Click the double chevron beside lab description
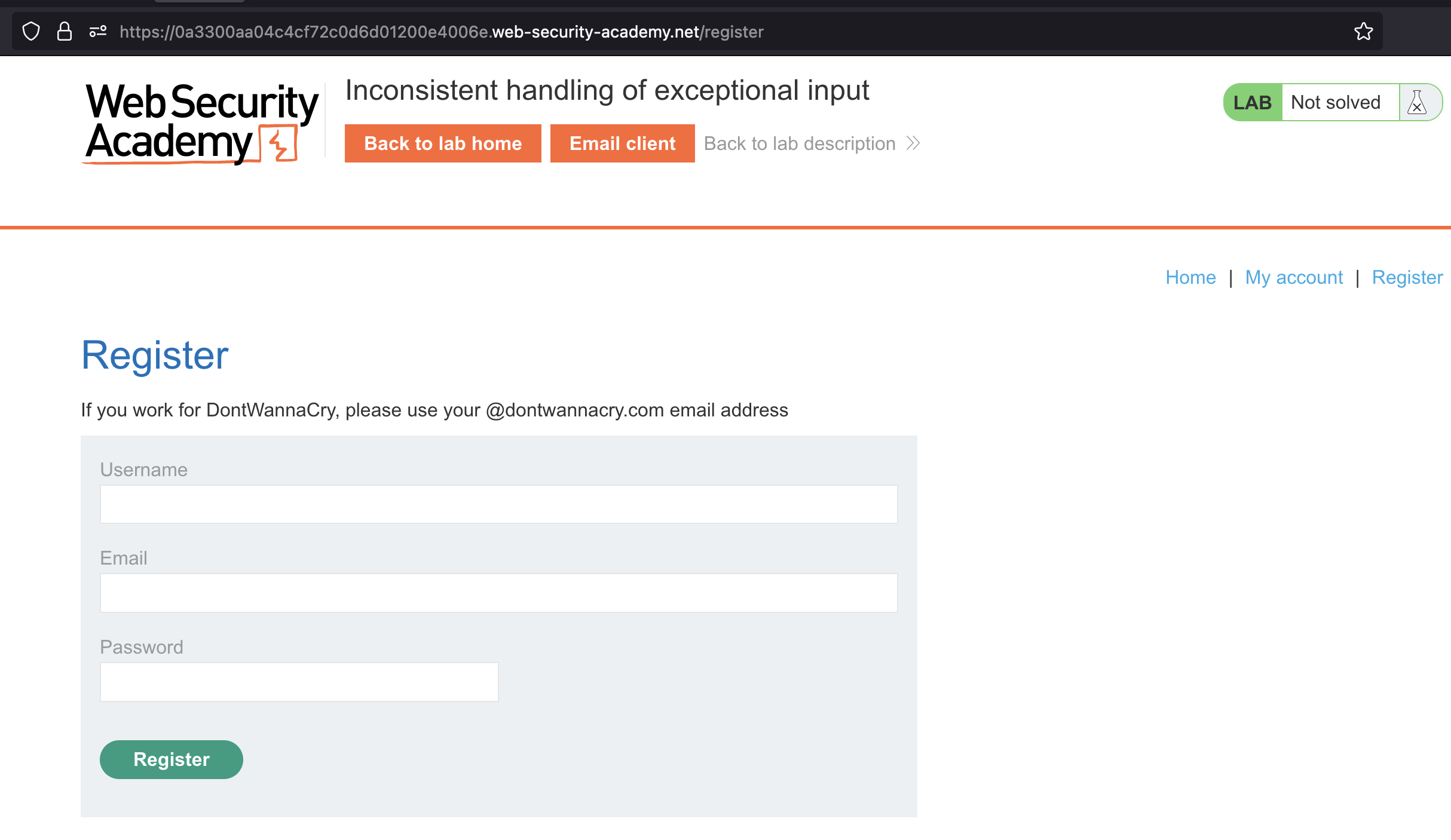Screen dimensions: 1451x840 [913, 143]
